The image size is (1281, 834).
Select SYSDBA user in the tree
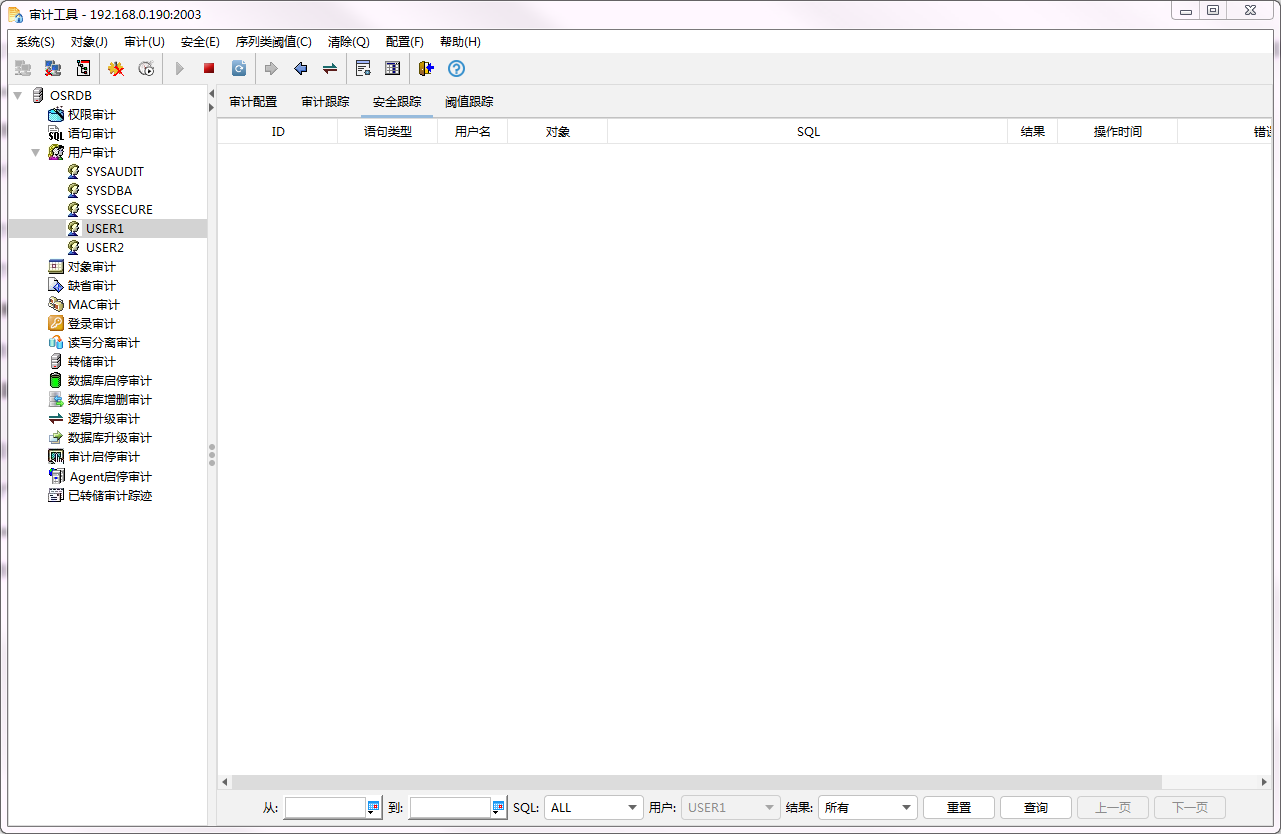(x=108, y=191)
